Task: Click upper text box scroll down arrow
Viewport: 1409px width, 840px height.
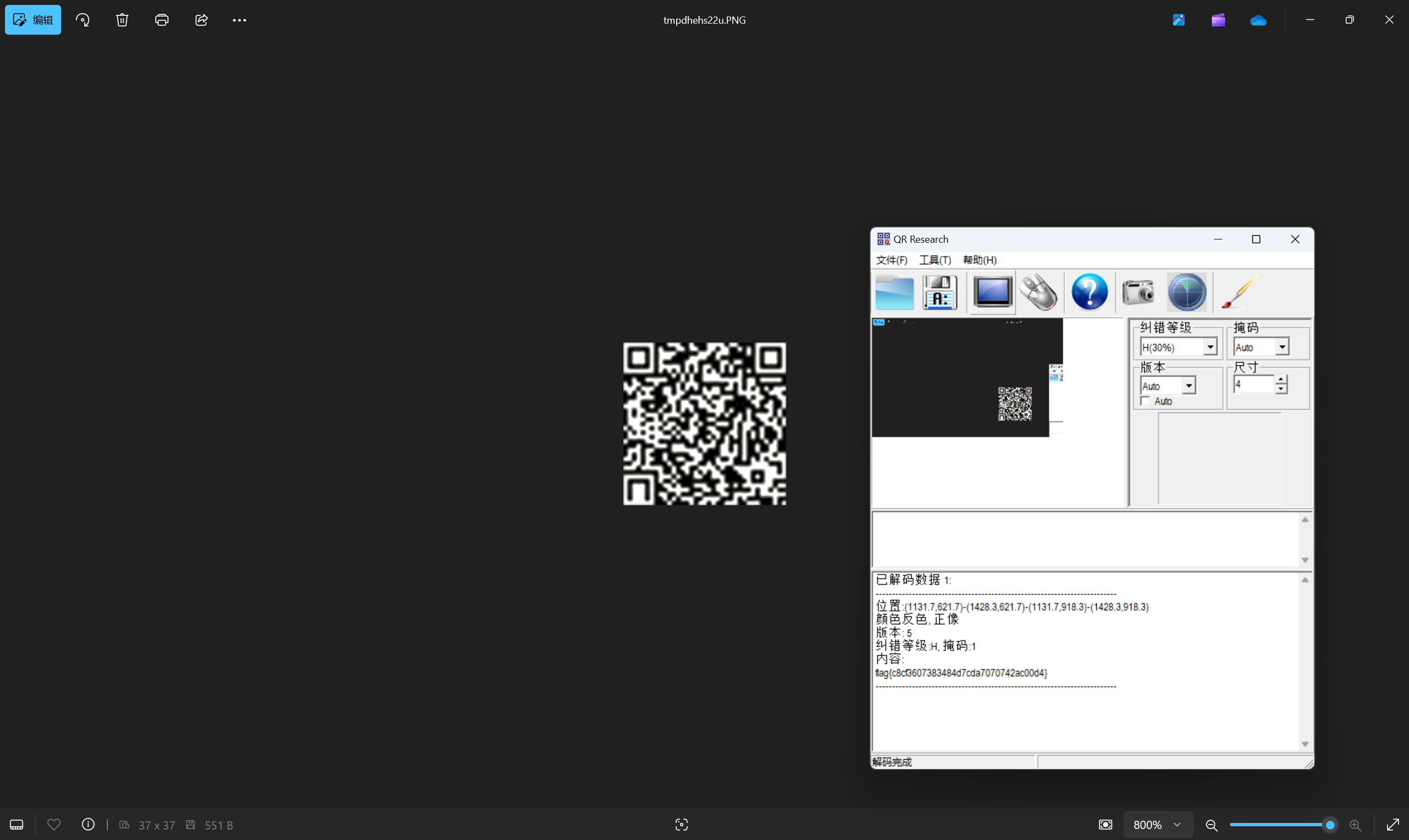Action: [1305, 560]
